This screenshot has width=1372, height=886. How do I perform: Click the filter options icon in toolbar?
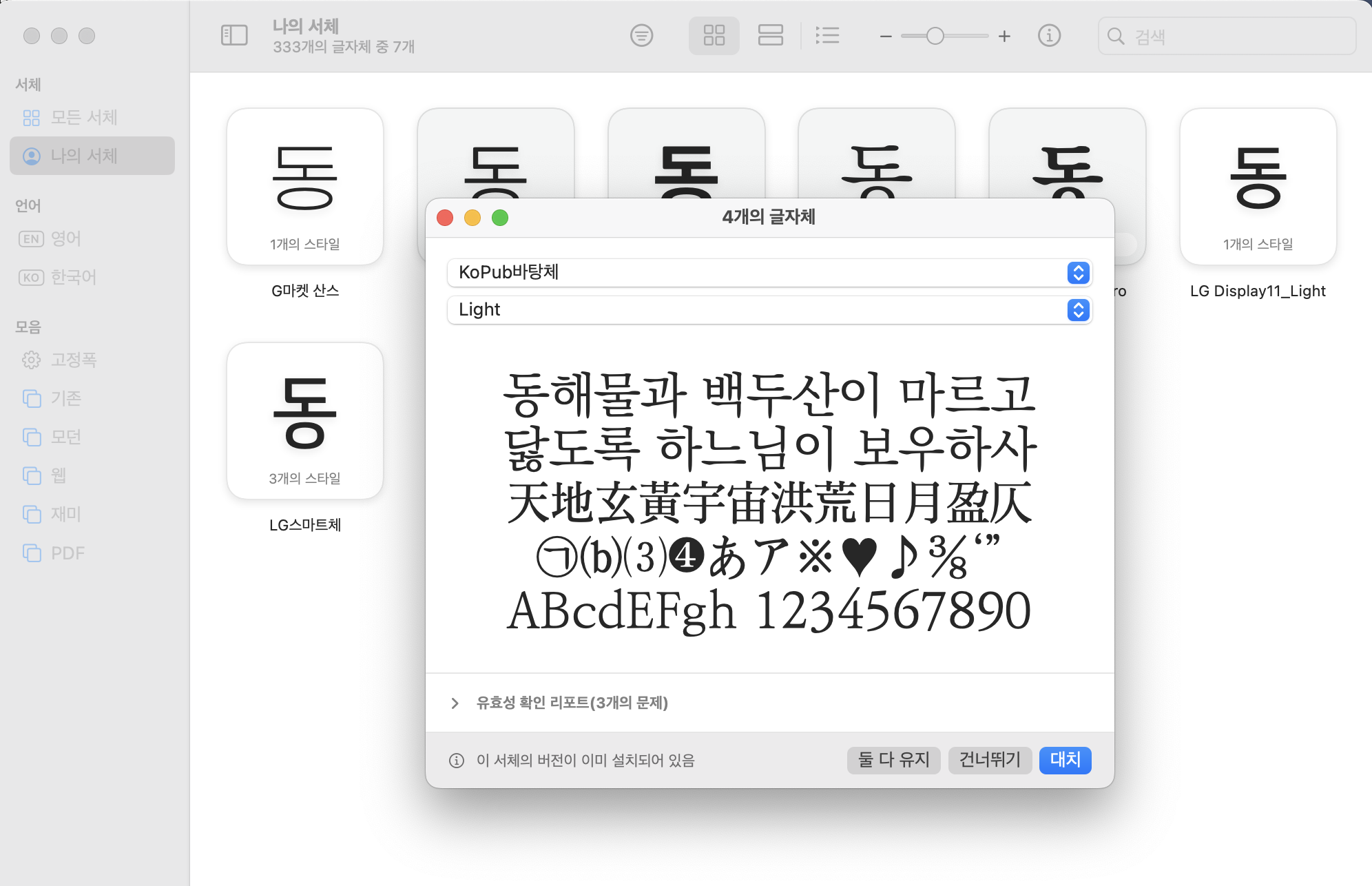pyautogui.click(x=641, y=35)
